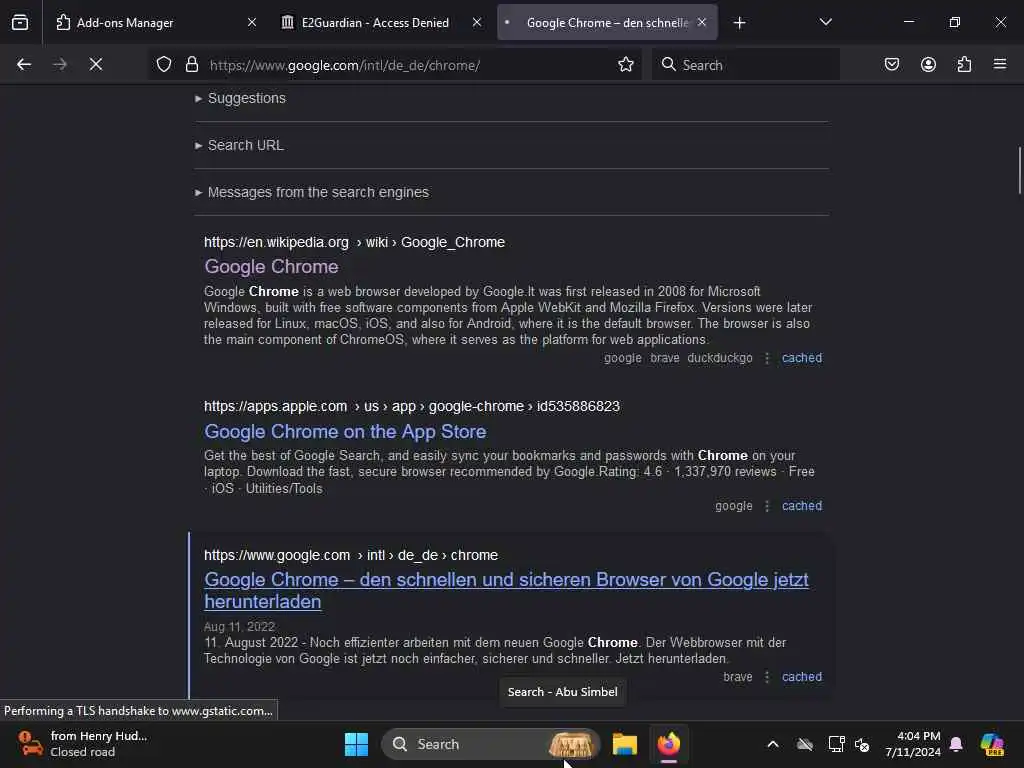
Task: List all tabs dropdown arrow
Action: click(825, 23)
